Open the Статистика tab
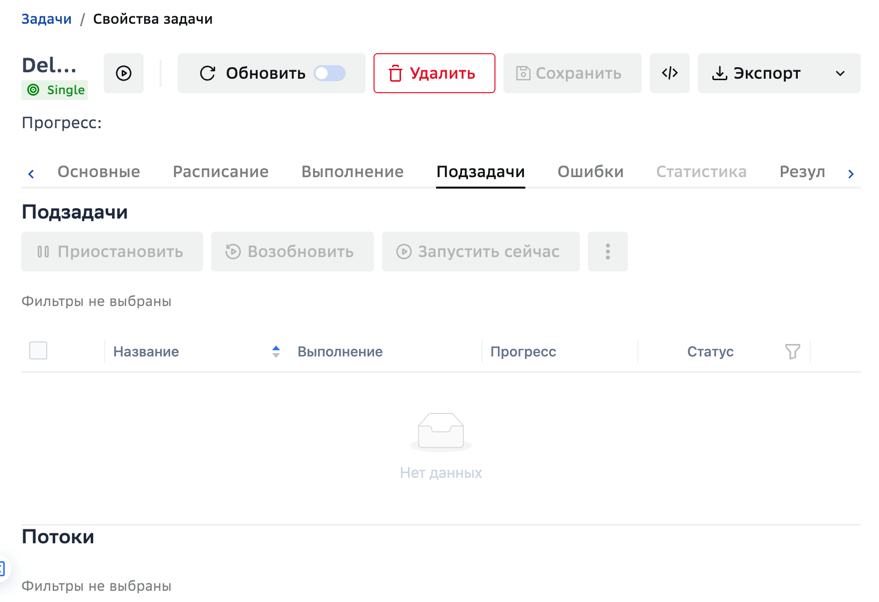 [x=701, y=172]
